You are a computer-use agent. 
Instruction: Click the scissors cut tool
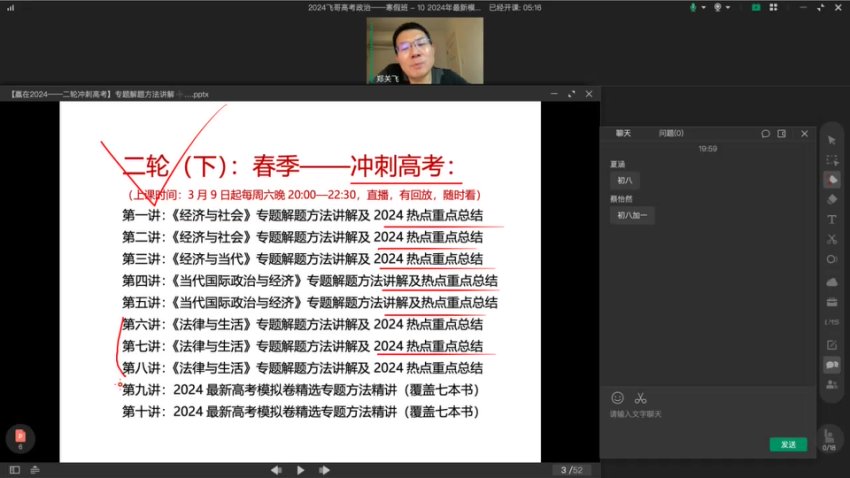coord(831,239)
